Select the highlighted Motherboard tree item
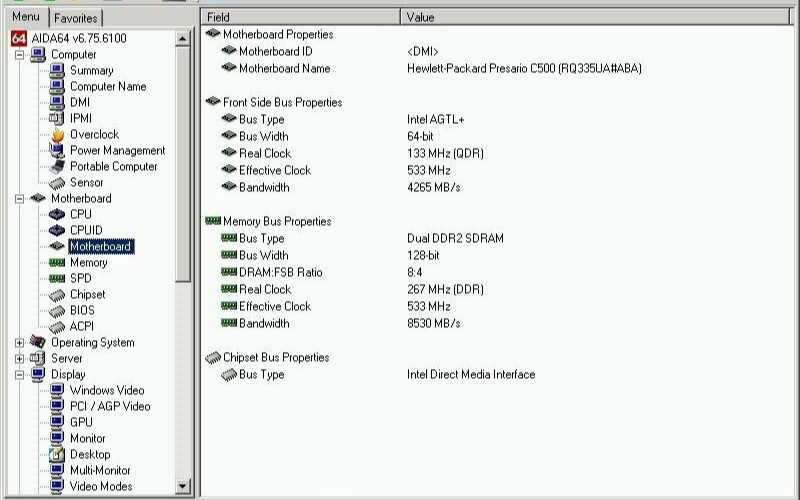This screenshot has width=800, height=500. click(x=101, y=246)
